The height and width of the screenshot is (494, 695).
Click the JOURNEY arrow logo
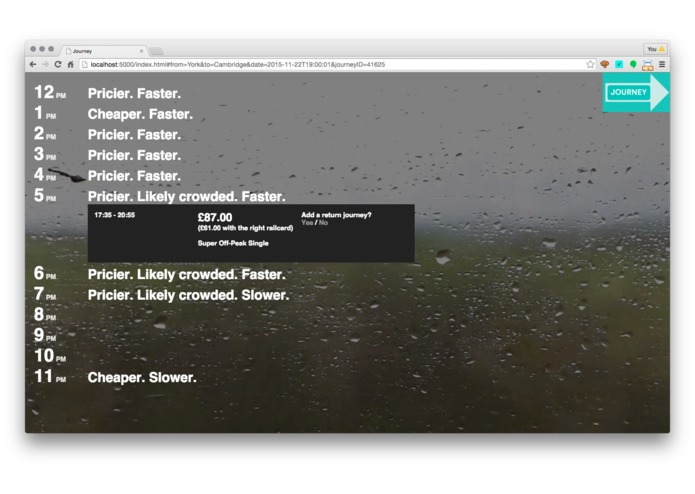636,92
